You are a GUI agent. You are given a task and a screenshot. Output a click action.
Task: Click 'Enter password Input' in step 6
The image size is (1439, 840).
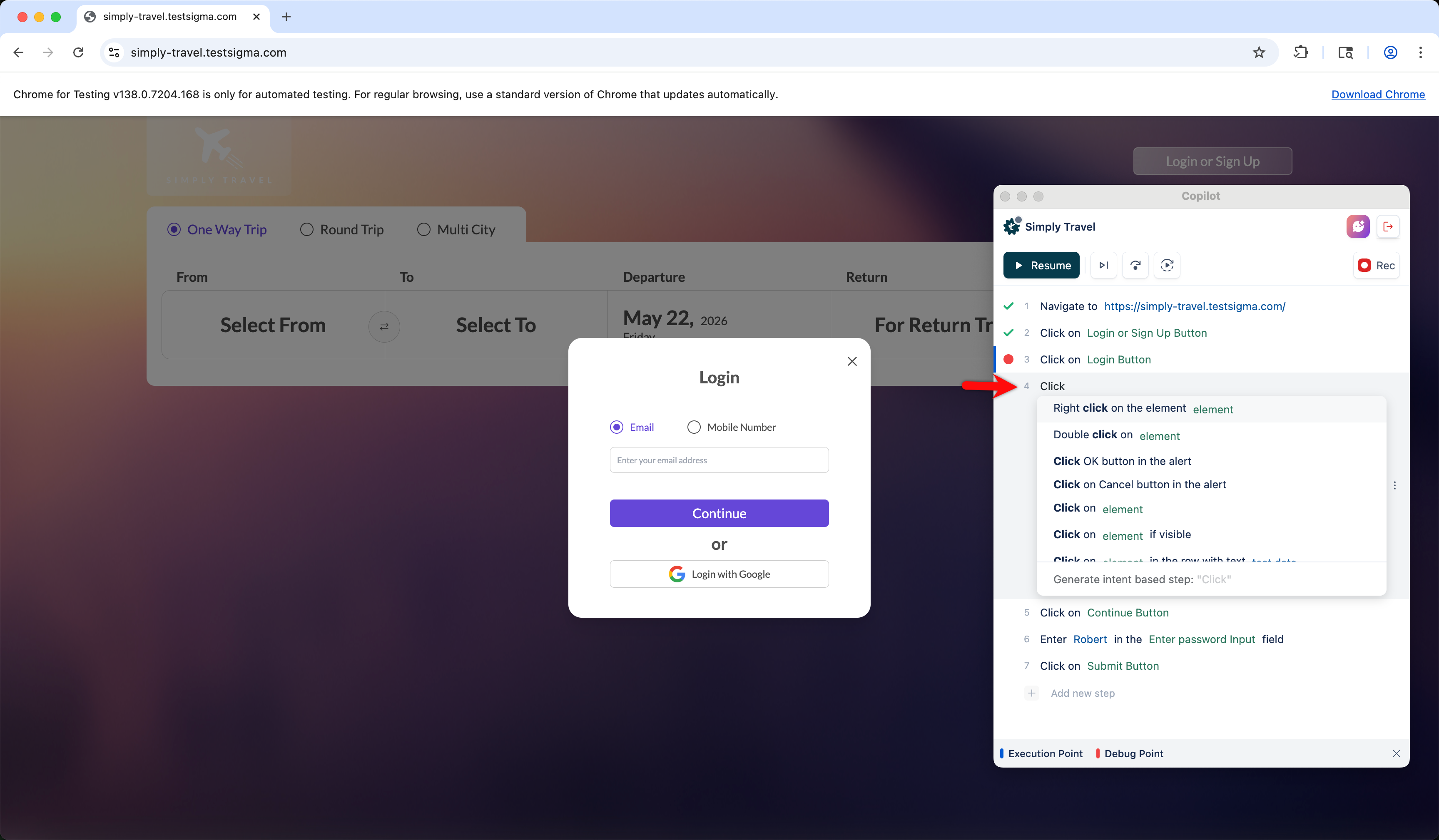point(1201,639)
